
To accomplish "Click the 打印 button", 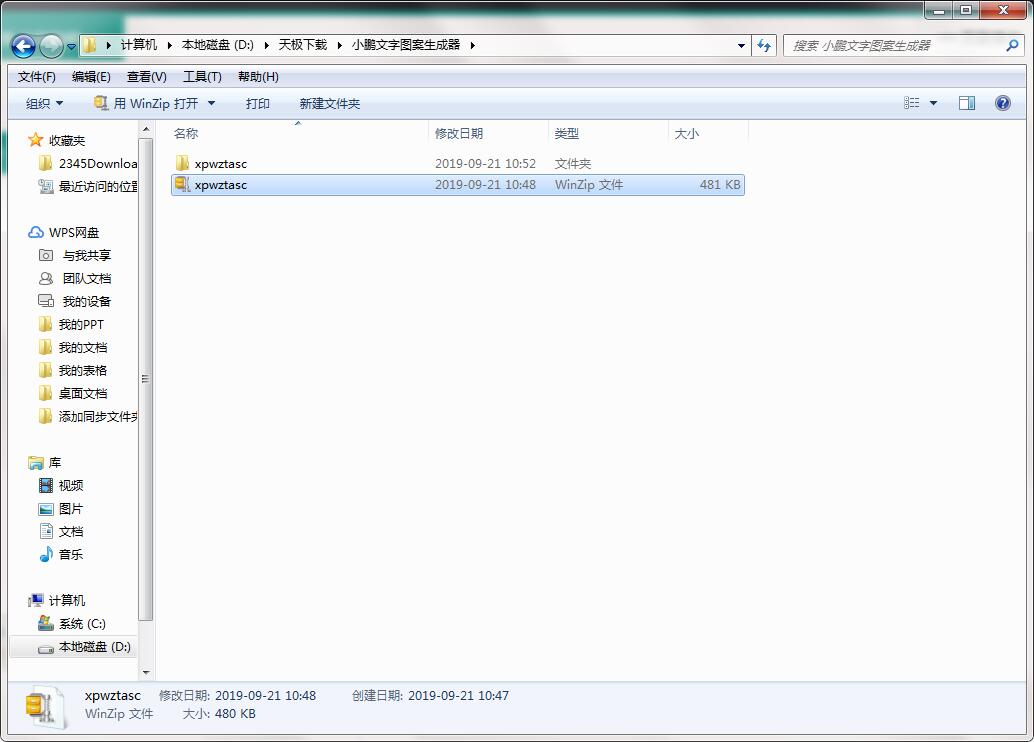I will (257, 102).
